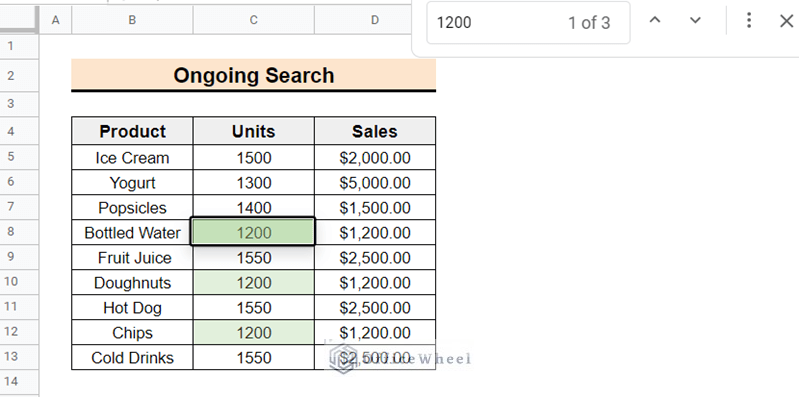Select the Hot Dog cell
The height and width of the screenshot is (397, 799).
tap(132, 307)
